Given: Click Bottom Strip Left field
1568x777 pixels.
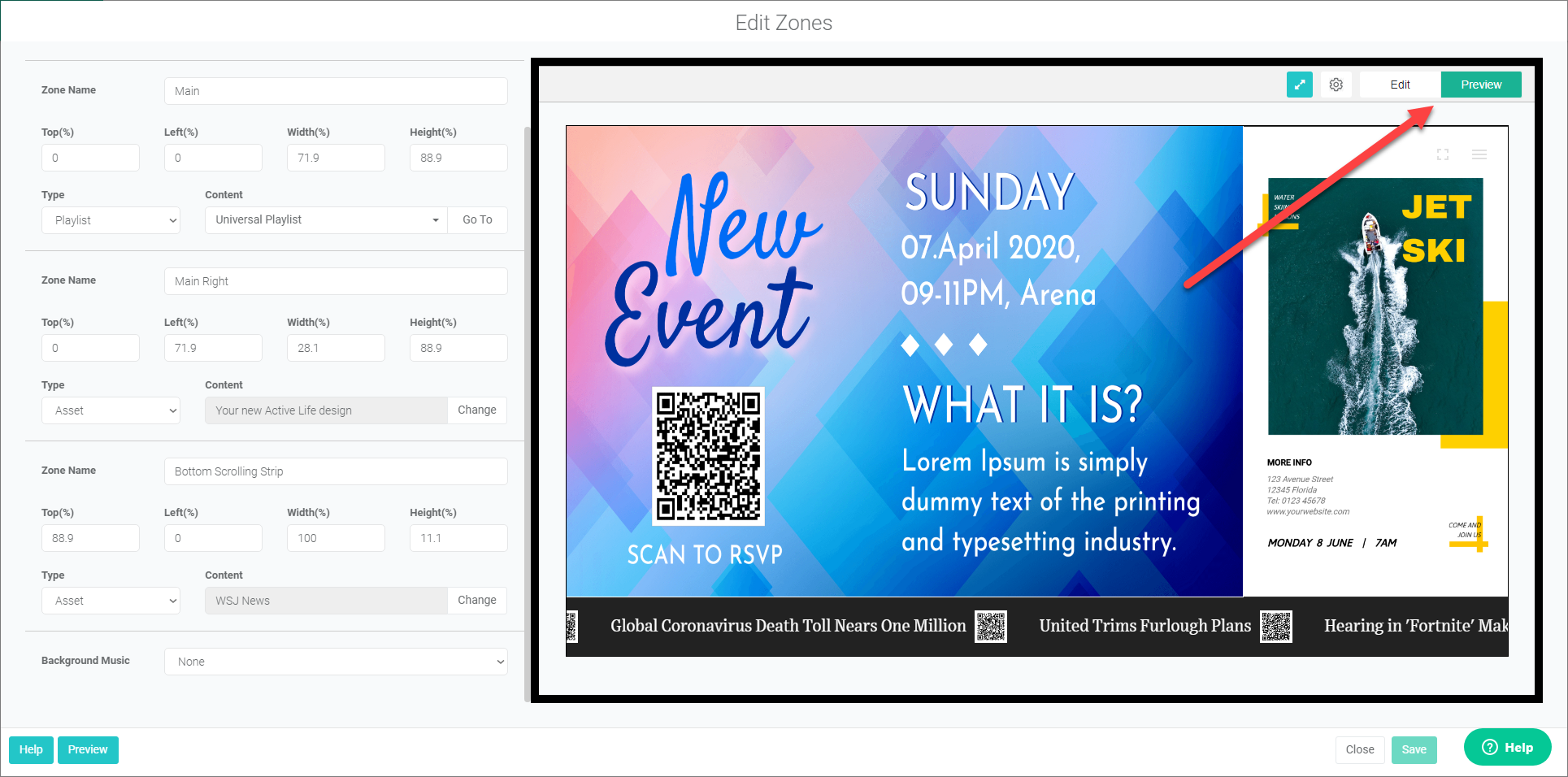Looking at the screenshot, I should coord(213,538).
